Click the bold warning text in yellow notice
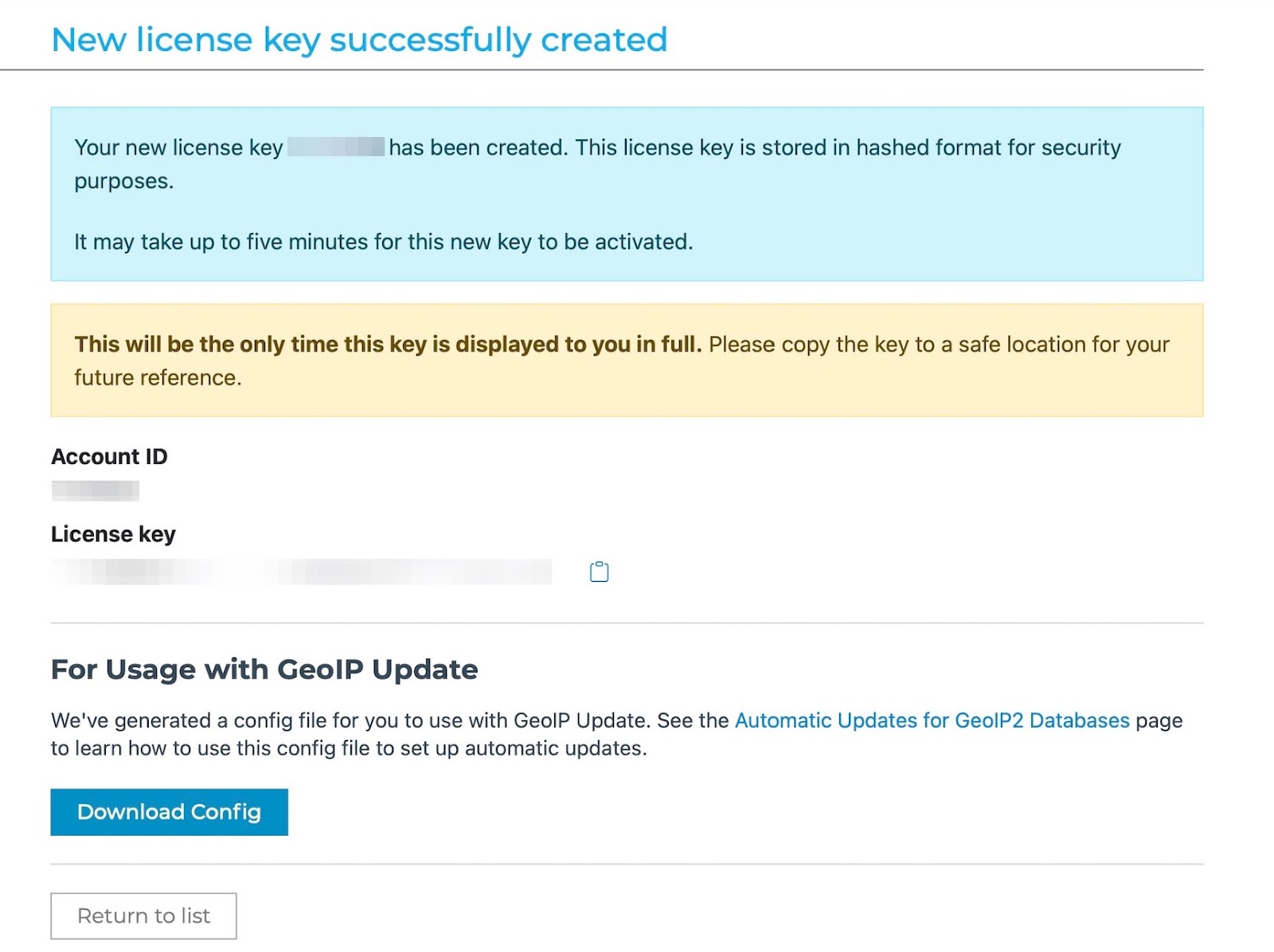1274x952 pixels. pyautogui.click(x=388, y=344)
